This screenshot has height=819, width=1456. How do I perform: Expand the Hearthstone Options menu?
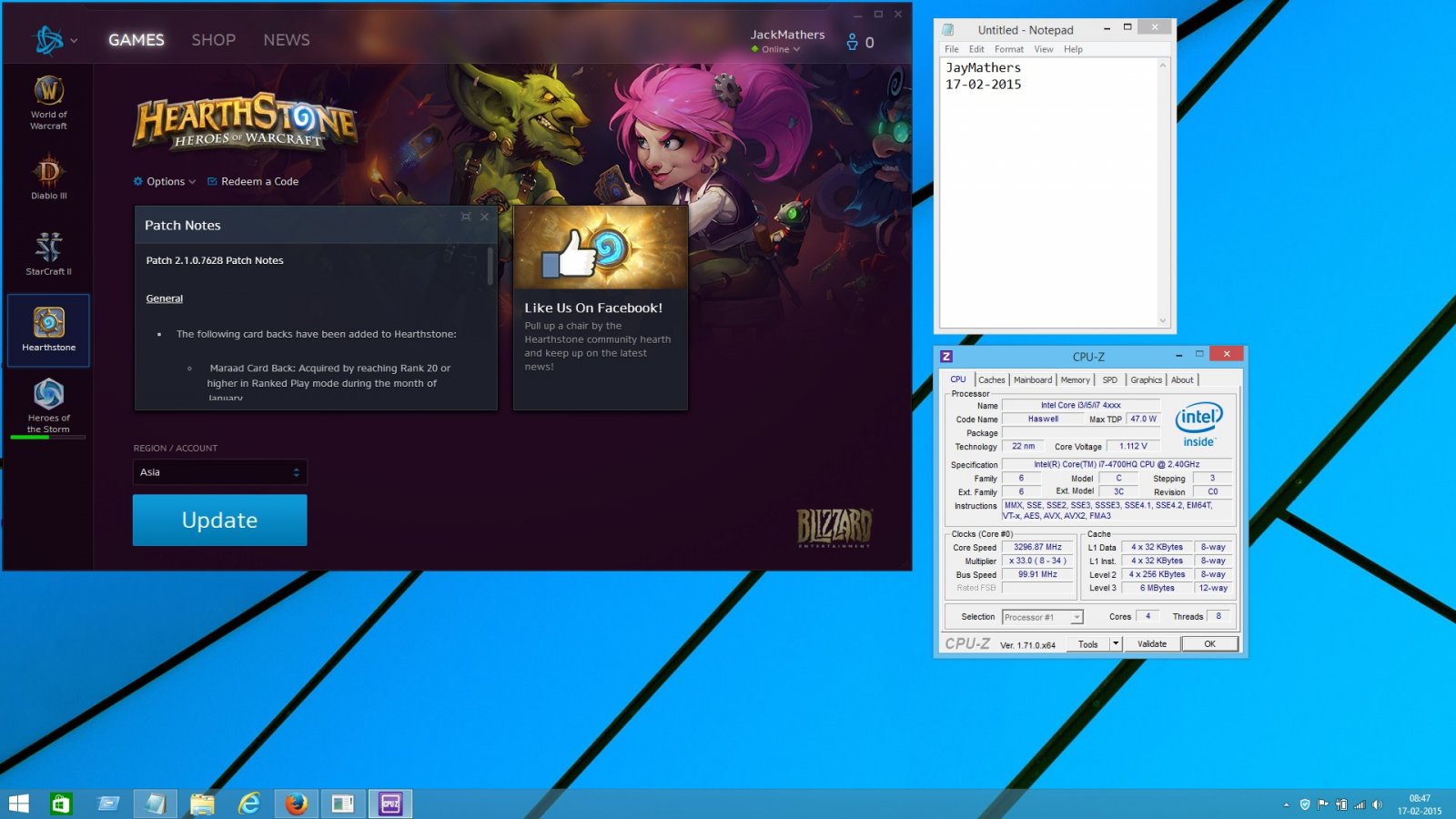tap(165, 181)
